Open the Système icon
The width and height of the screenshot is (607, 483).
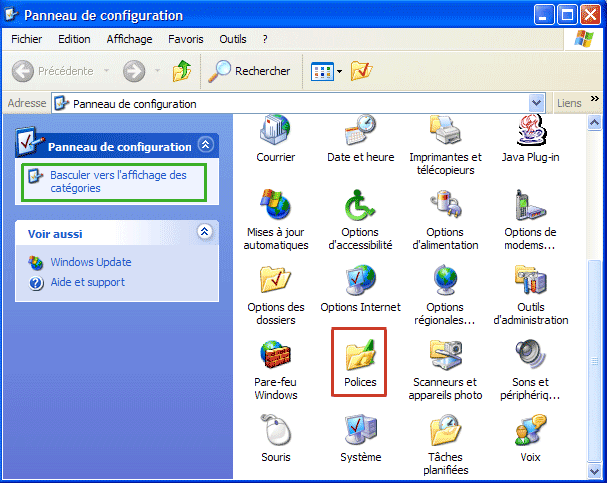pos(360,438)
